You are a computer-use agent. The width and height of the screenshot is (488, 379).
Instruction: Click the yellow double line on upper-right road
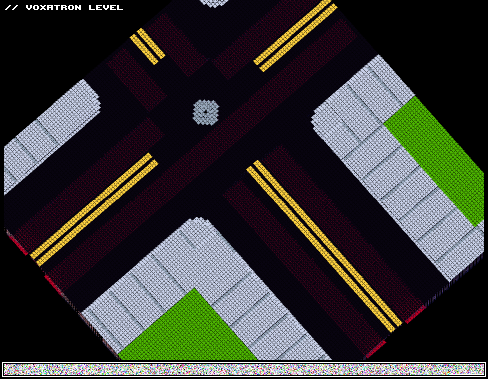295,36
